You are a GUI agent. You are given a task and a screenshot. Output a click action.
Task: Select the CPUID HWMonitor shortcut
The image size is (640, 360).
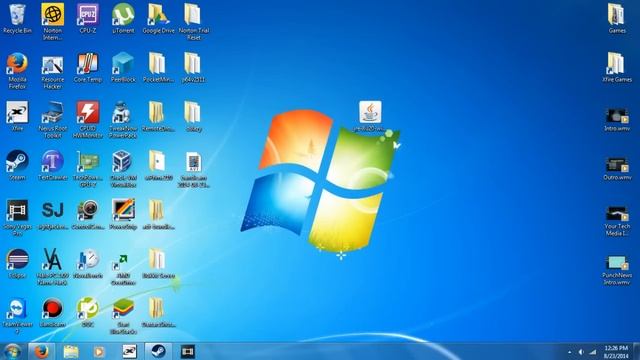coord(88,119)
